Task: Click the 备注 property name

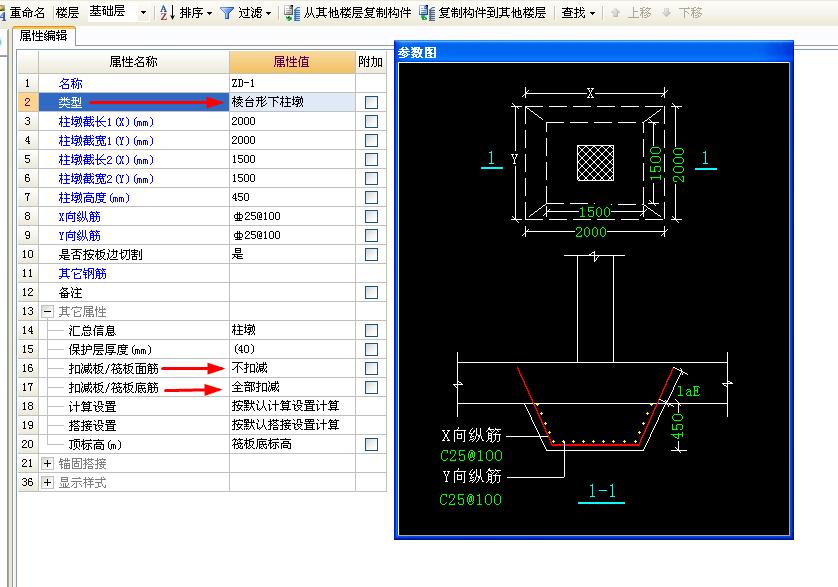Action: coord(70,292)
